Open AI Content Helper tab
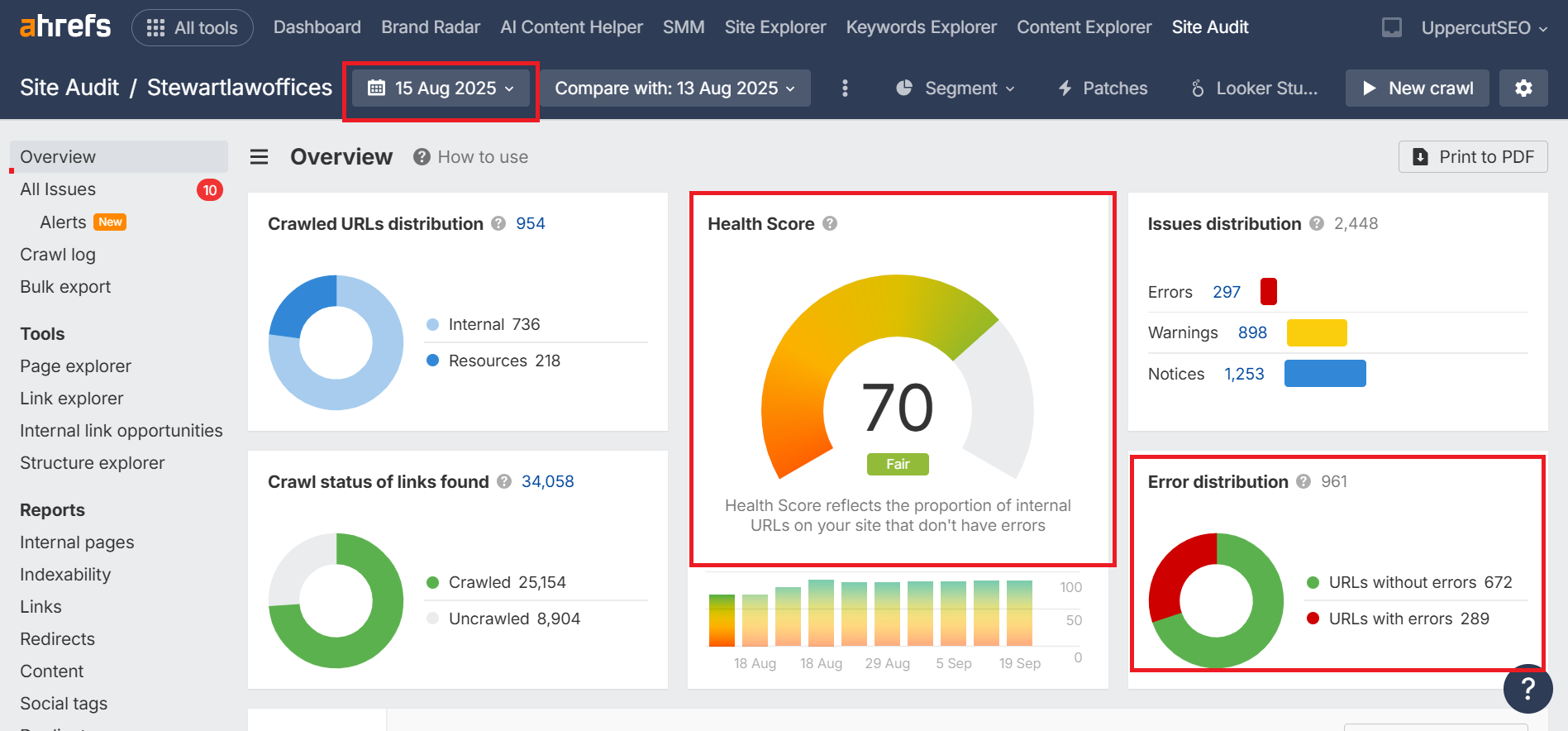1568x731 pixels. coord(571,27)
